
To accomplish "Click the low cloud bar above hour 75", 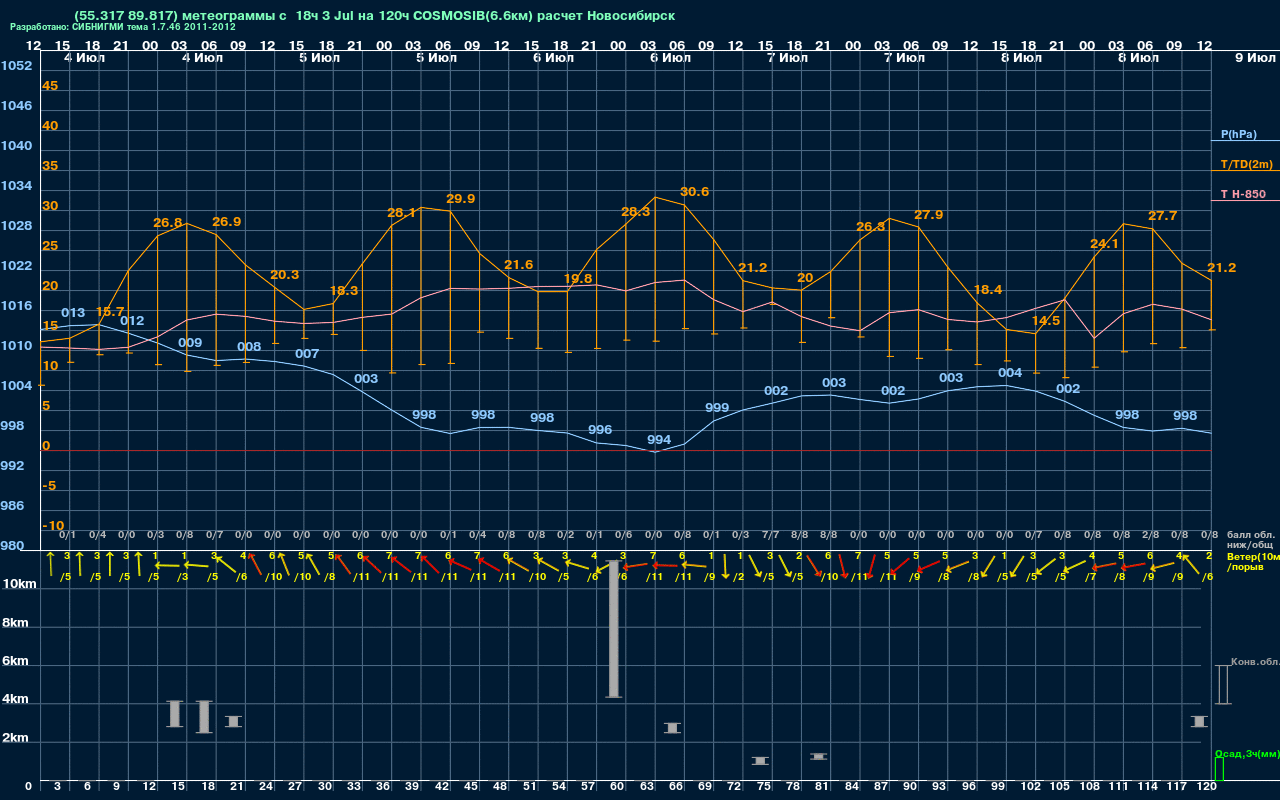I will point(760,761).
